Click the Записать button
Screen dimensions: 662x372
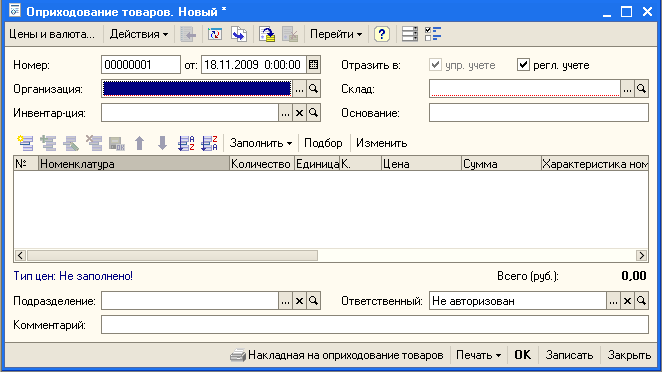coord(569,355)
